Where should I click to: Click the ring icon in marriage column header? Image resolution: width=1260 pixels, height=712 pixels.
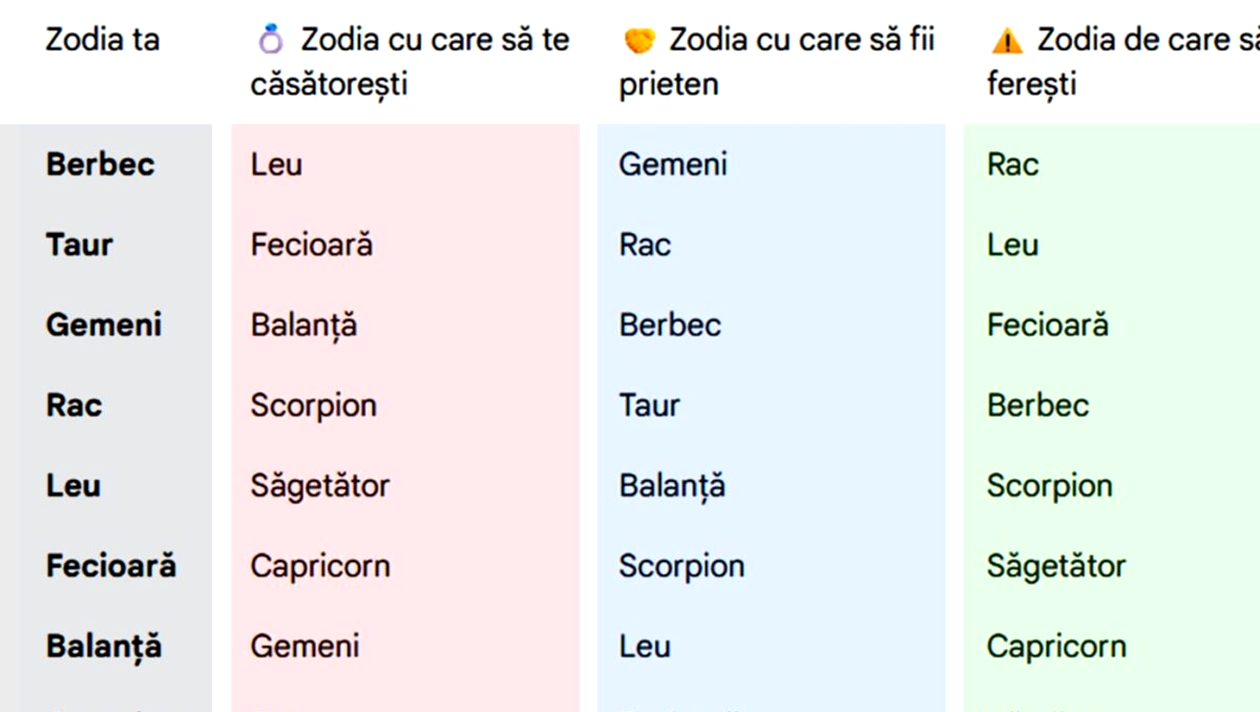click(270, 41)
